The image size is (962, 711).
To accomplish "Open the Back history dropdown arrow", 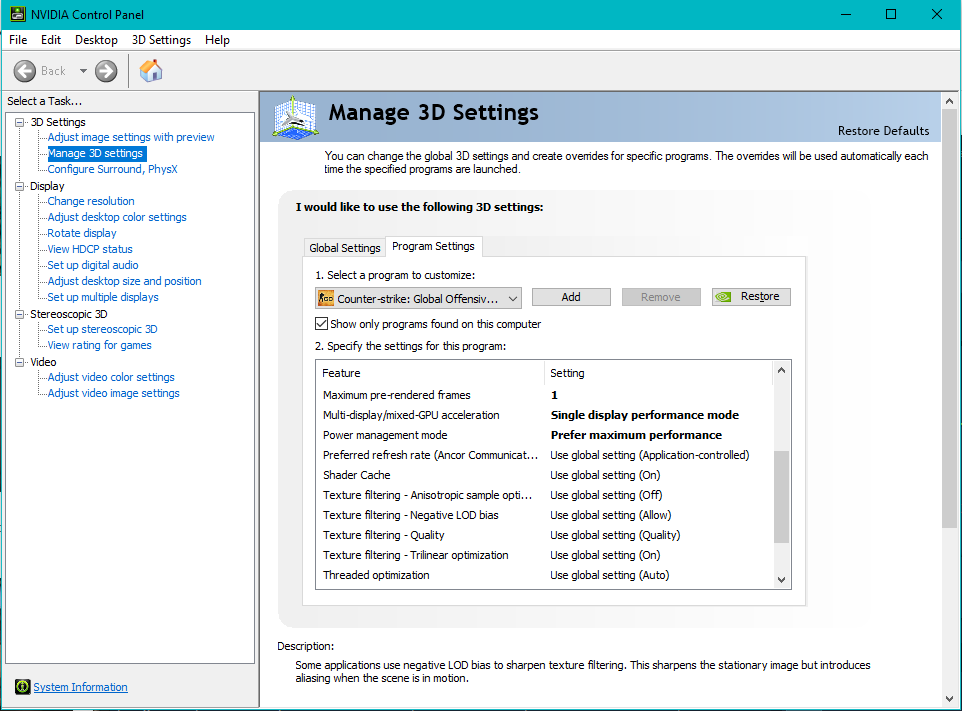I will click(83, 71).
